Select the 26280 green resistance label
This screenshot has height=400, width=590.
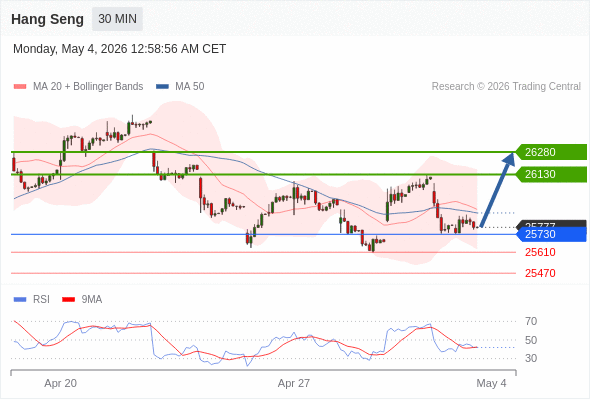click(550, 152)
